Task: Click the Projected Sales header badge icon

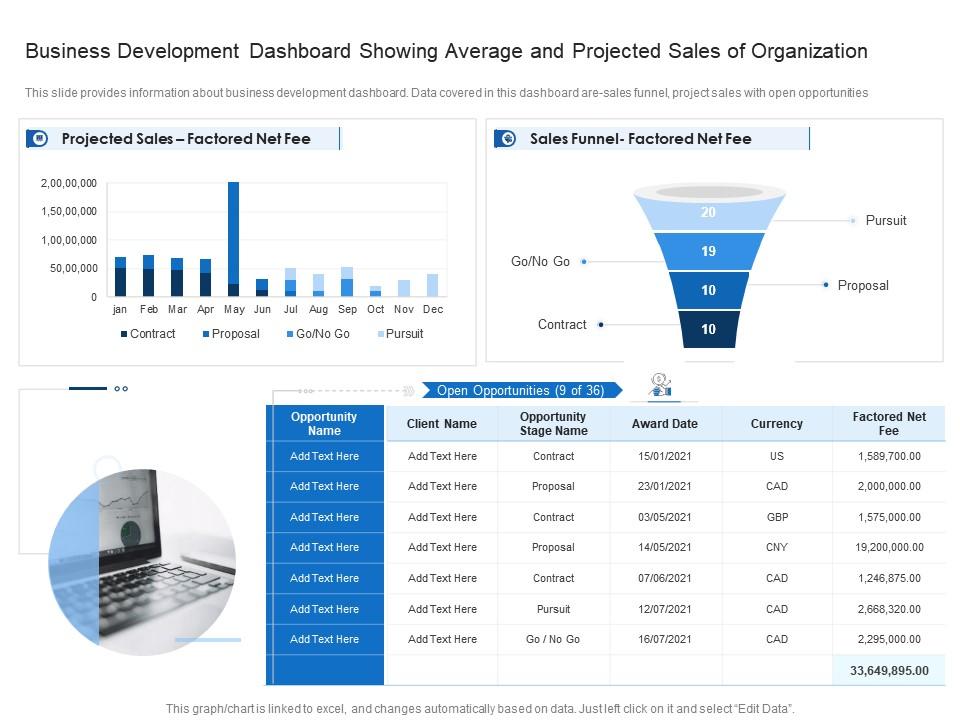Action: pyautogui.click(x=39, y=138)
